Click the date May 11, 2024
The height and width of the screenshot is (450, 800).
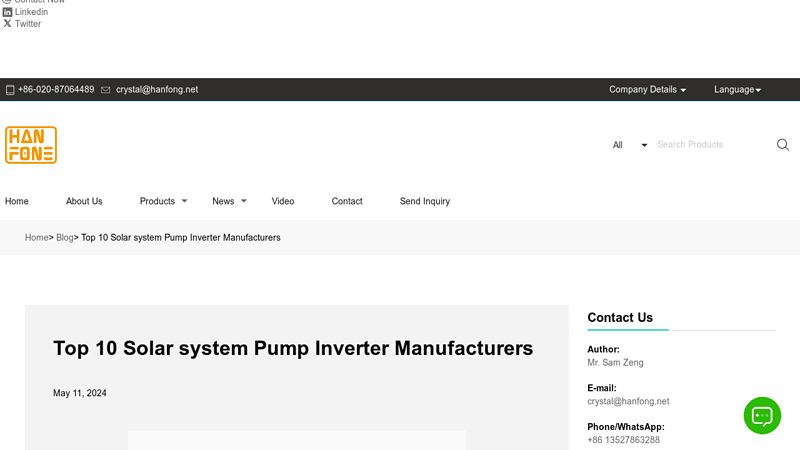tap(80, 393)
